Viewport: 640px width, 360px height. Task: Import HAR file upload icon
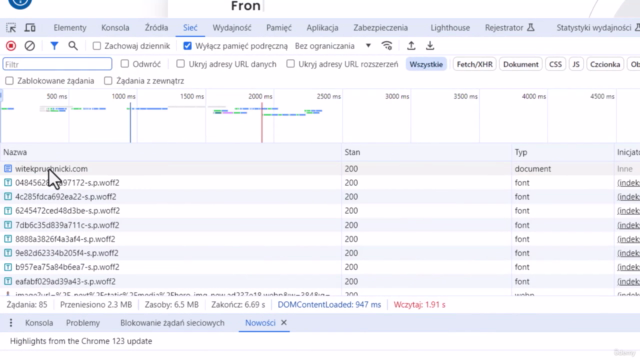click(411, 46)
